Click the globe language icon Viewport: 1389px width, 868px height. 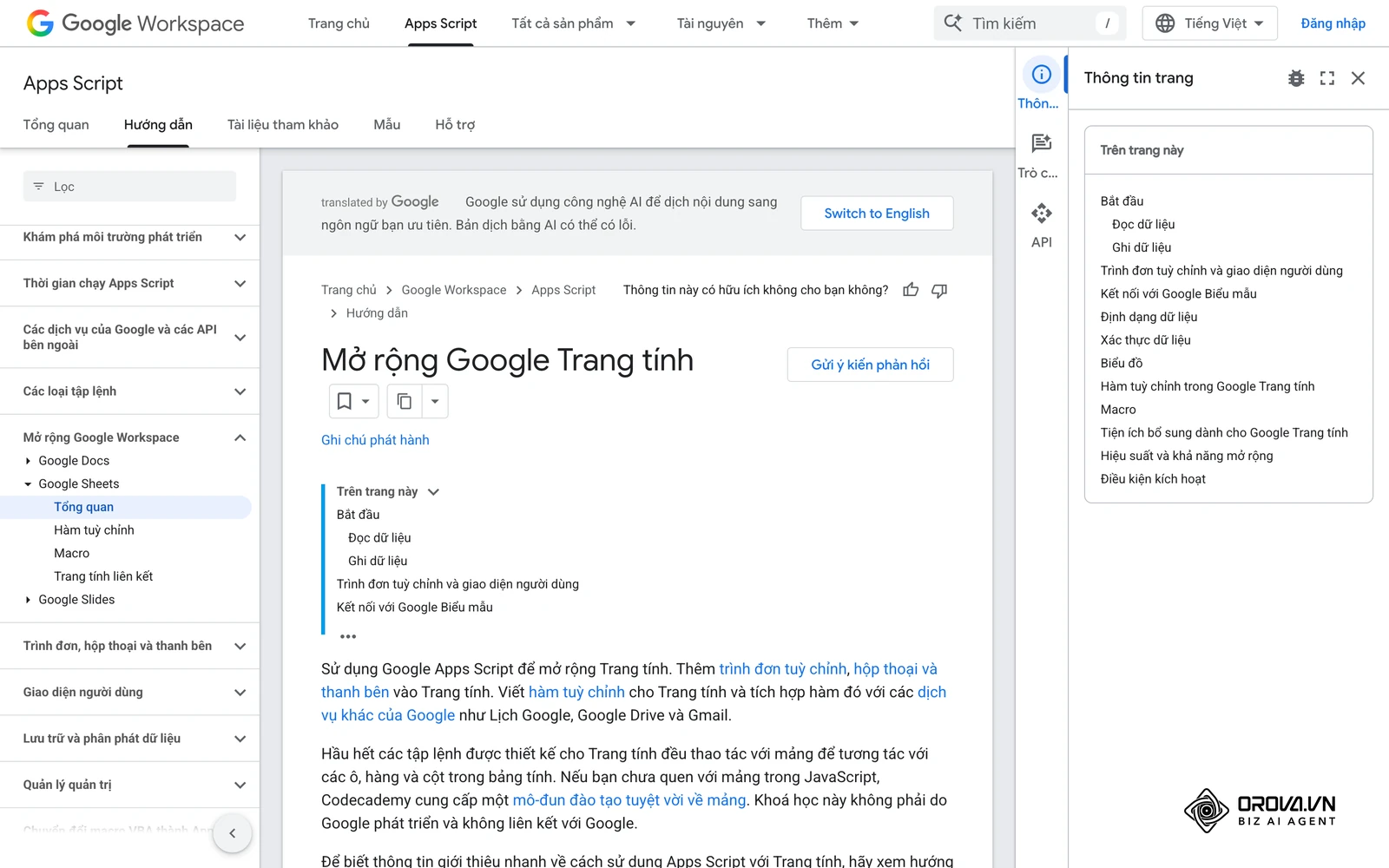pos(1165,23)
